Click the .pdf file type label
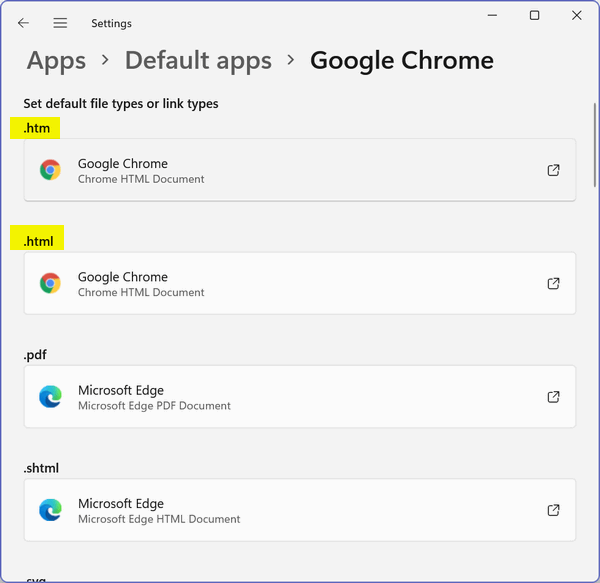 (x=35, y=355)
